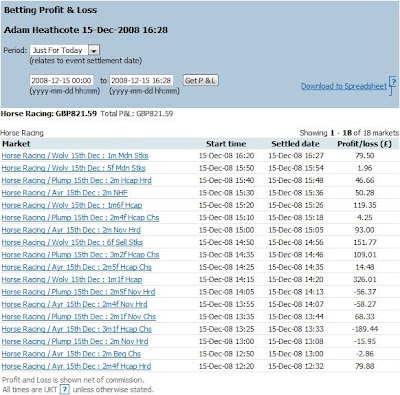Open Plump 15th Dec 2m Nov Hrd market
Screen dimensions: 400x395
75,341
